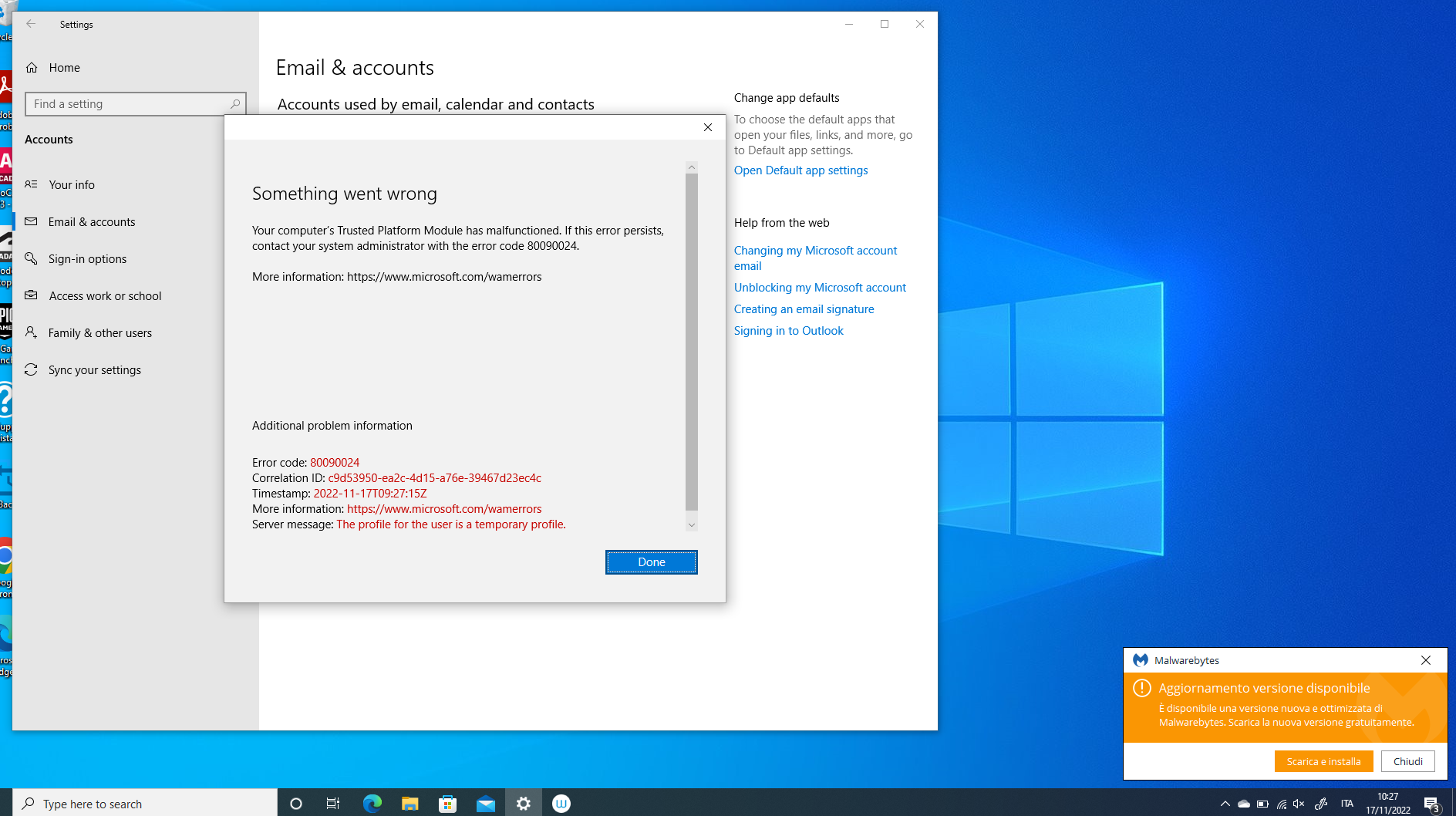Open Your info section
This screenshot has height=816, width=1456.
pyautogui.click(x=72, y=185)
